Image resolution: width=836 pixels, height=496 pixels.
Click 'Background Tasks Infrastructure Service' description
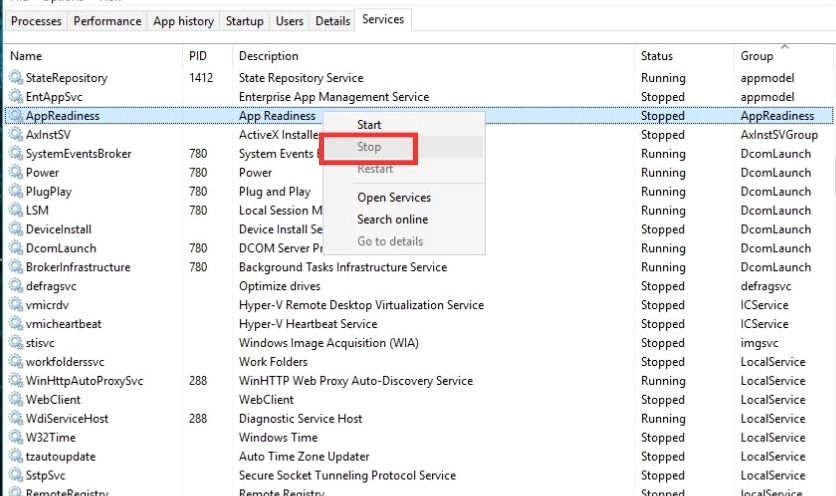[x=343, y=267]
